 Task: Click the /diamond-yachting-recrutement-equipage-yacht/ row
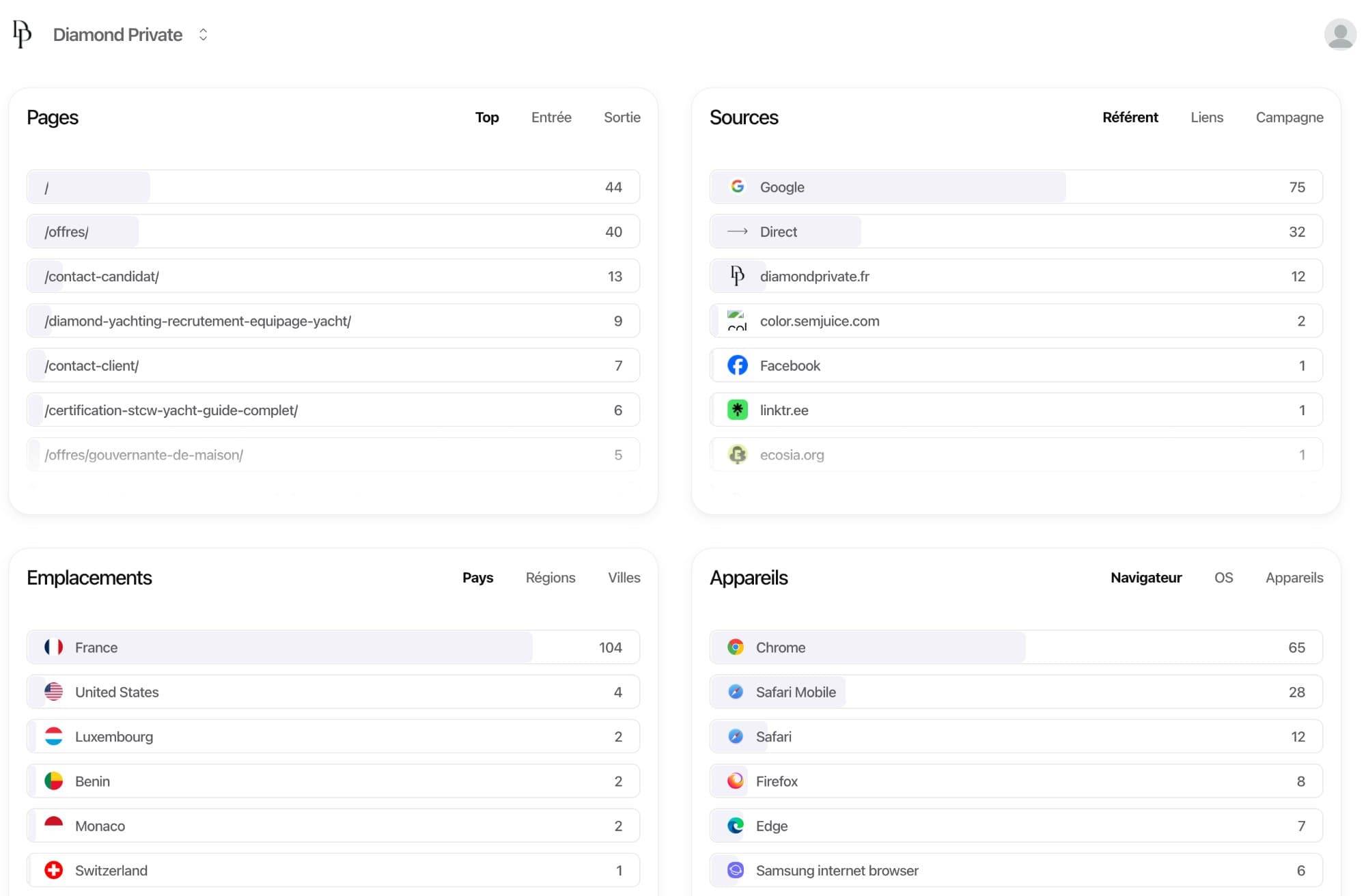point(333,320)
